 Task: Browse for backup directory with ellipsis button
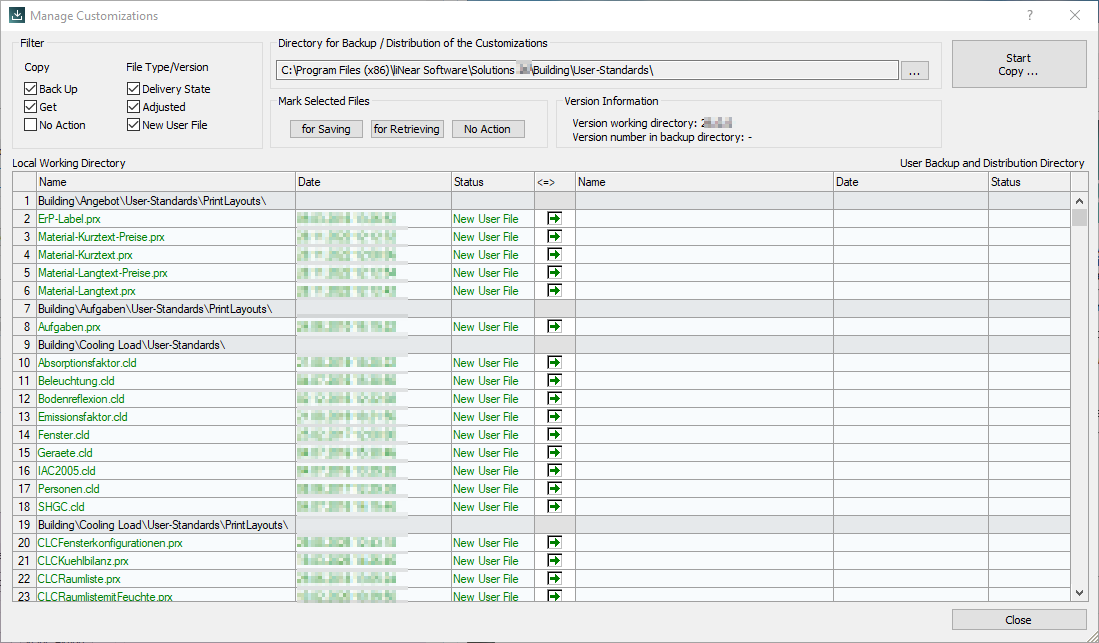pos(915,70)
